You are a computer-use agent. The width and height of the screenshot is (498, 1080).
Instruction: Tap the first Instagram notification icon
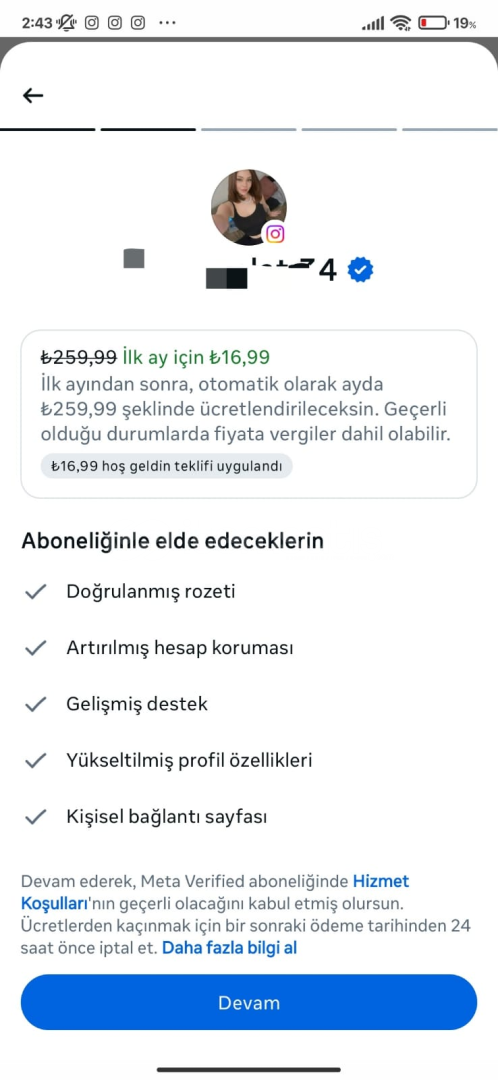tap(92, 23)
